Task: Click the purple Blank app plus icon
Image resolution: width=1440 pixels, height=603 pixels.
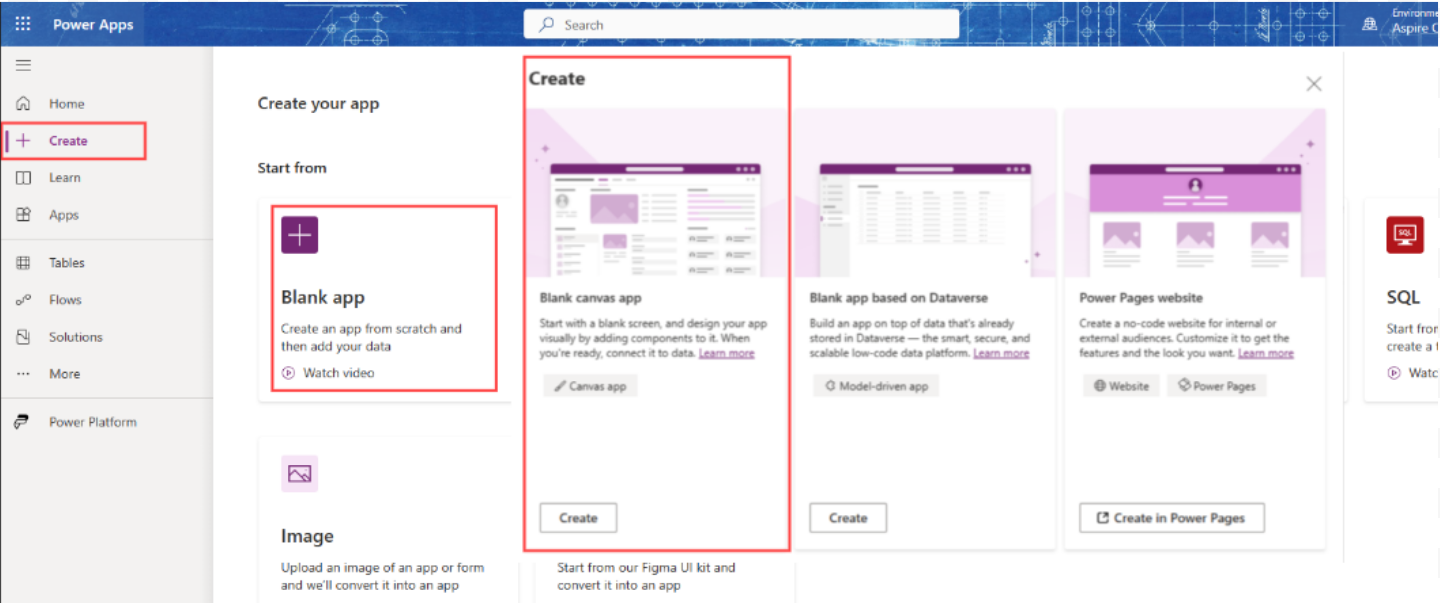Action: pyautogui.click(x=299, y=235)
